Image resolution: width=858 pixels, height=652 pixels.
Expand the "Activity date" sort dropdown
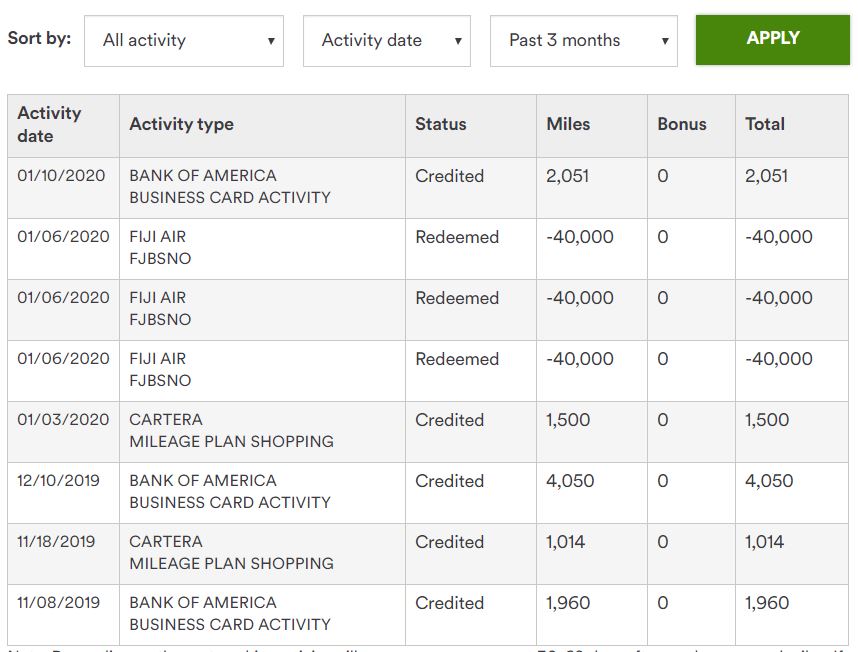pyautogui.click(x=386, y=41)
